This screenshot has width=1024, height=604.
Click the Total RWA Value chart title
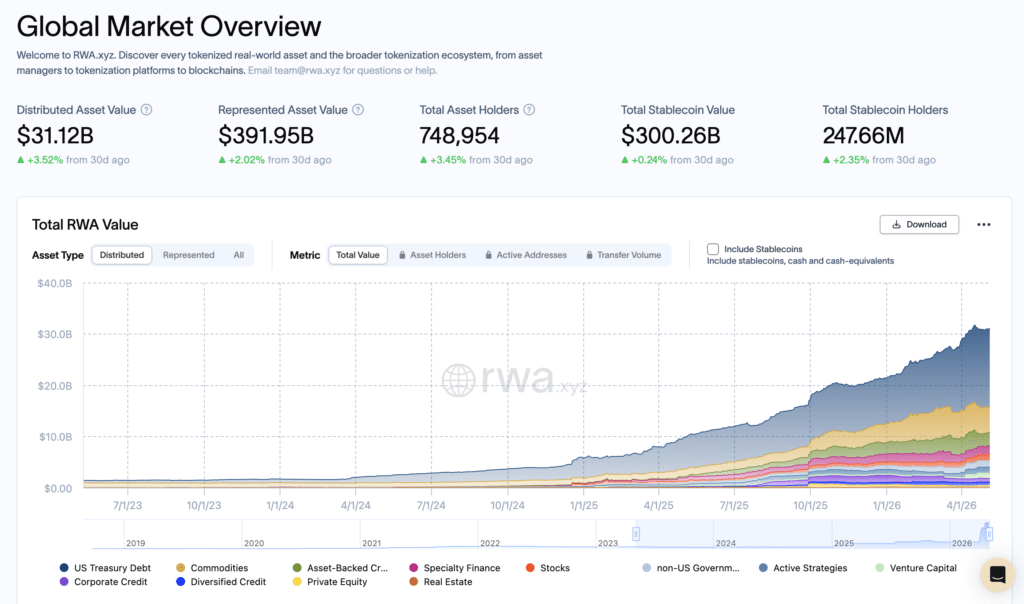point(85,225)
